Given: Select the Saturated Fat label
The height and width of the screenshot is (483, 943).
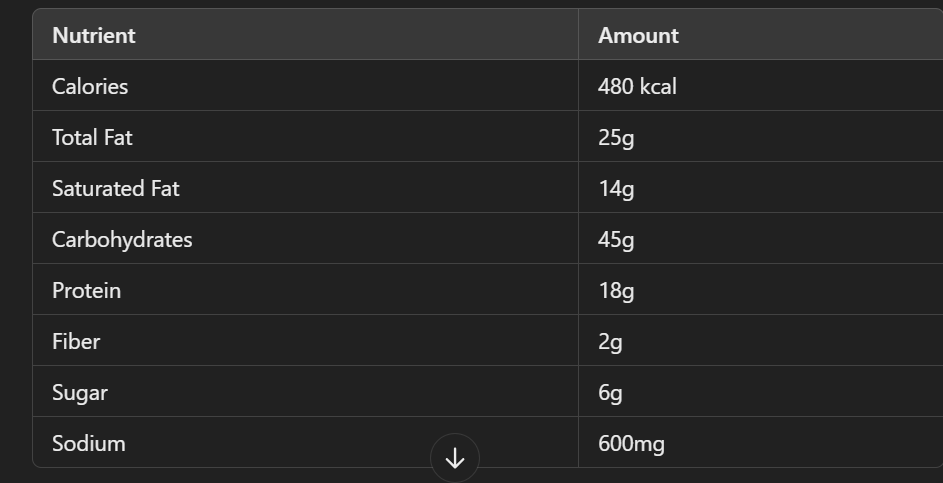Looking at the screenshot, I should pos(116,189).
